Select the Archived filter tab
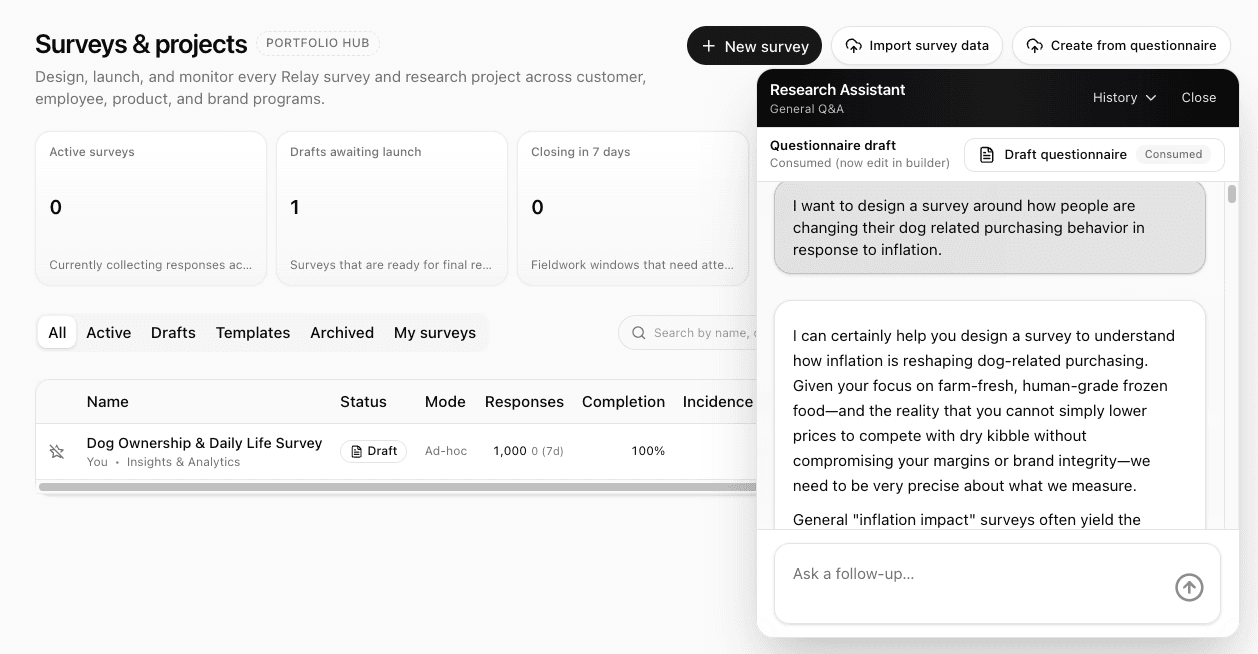The height and width of the screenshot is (654, 1258). (x=342, y=332)
